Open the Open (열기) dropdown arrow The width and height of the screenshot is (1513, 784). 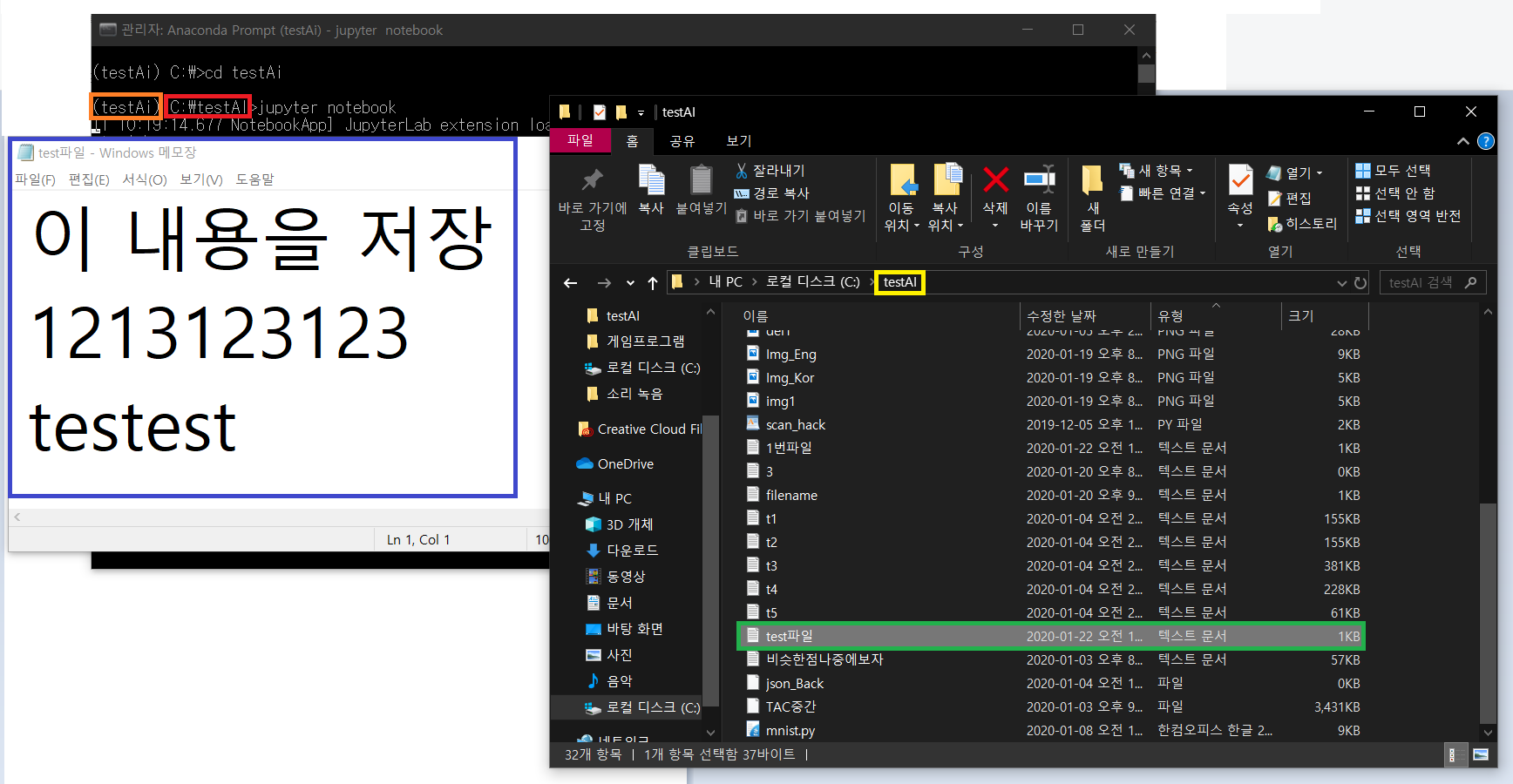(1320, 173)
